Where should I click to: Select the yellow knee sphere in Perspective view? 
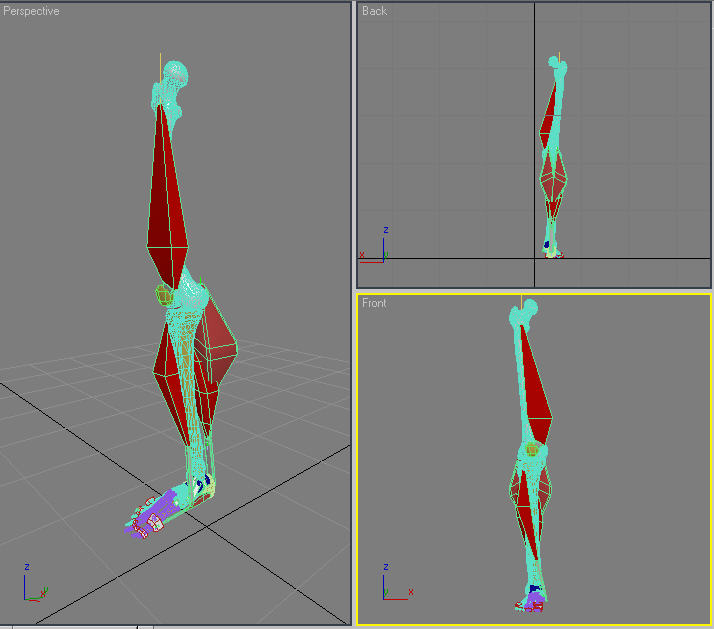(164, 294)
